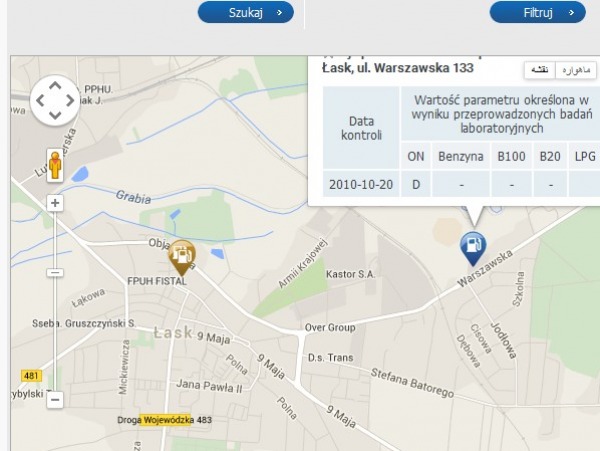Viewport: 600px width, 451px height.
Task: Select the Street View pegman icon
Action: coord(55,165)
